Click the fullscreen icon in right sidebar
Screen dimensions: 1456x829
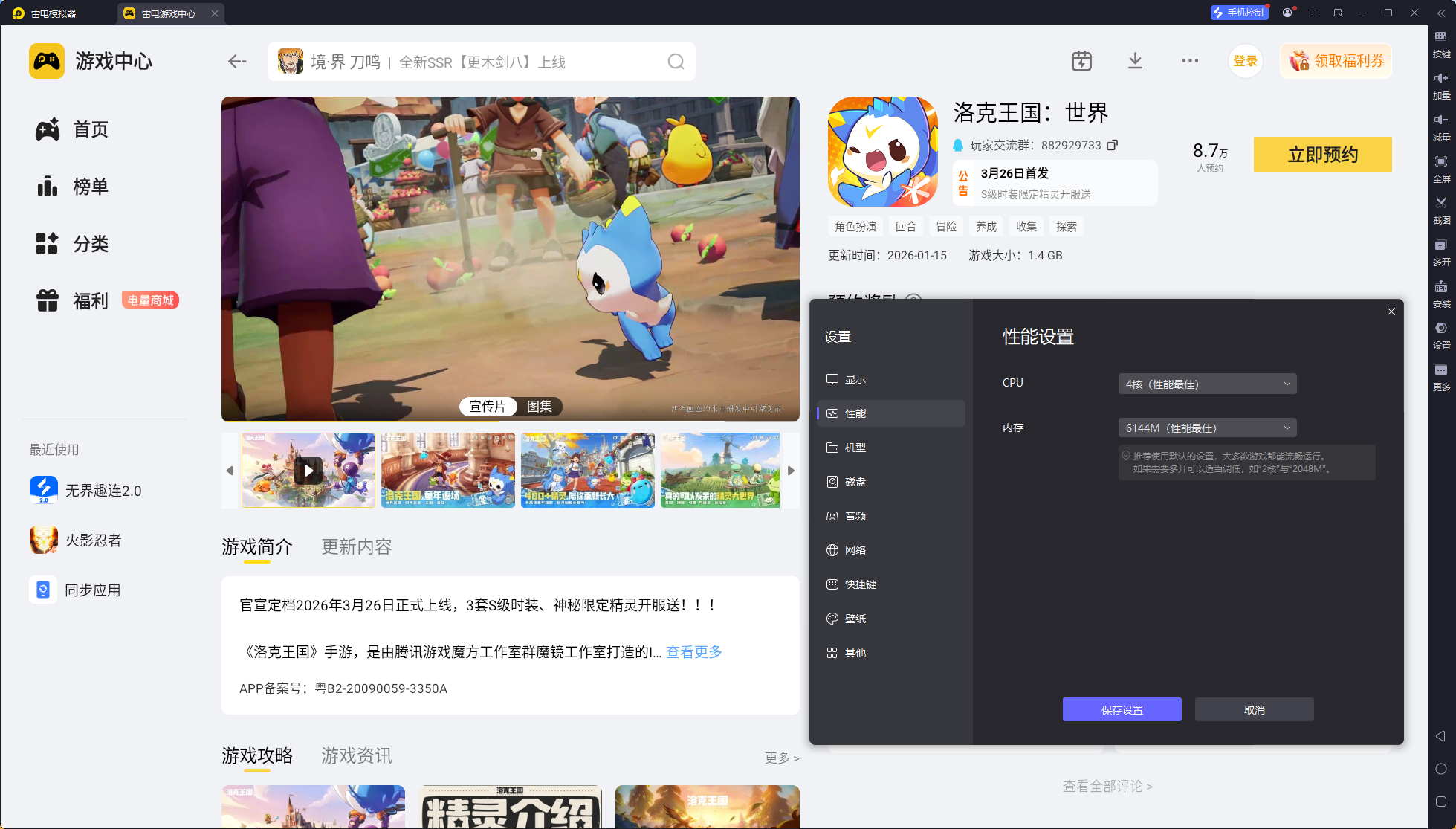1441,161
